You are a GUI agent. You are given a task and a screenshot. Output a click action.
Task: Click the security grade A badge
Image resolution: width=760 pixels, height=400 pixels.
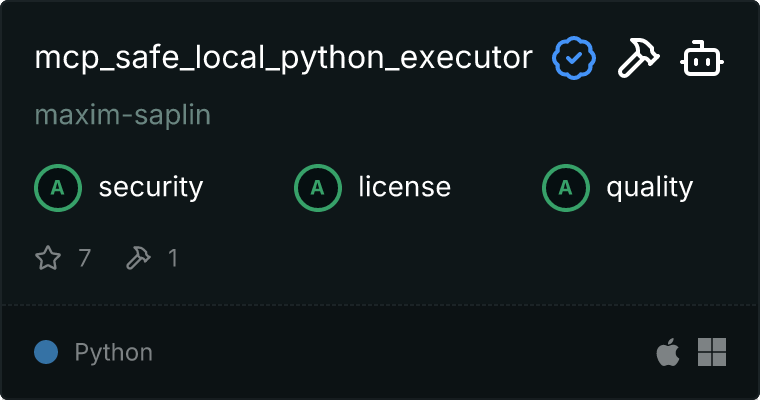pos(58,187)
